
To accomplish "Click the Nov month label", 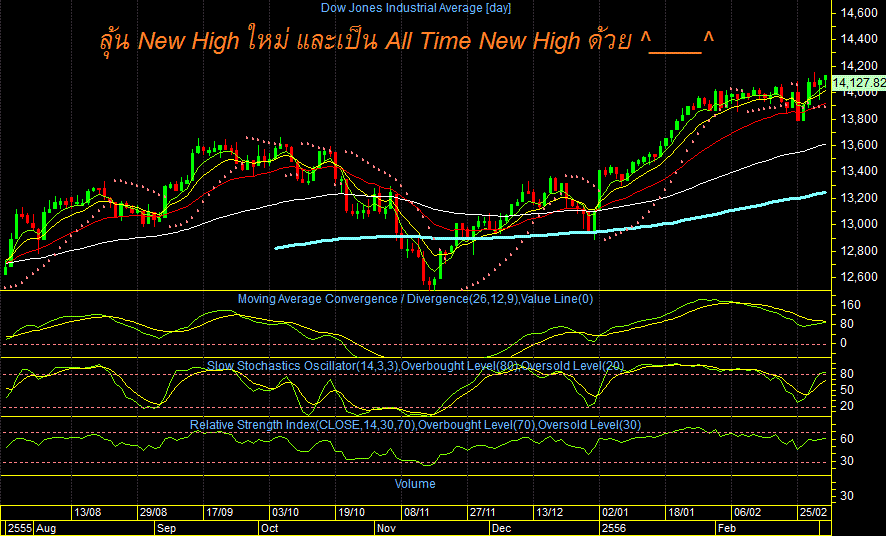I will tap(386, 529).
